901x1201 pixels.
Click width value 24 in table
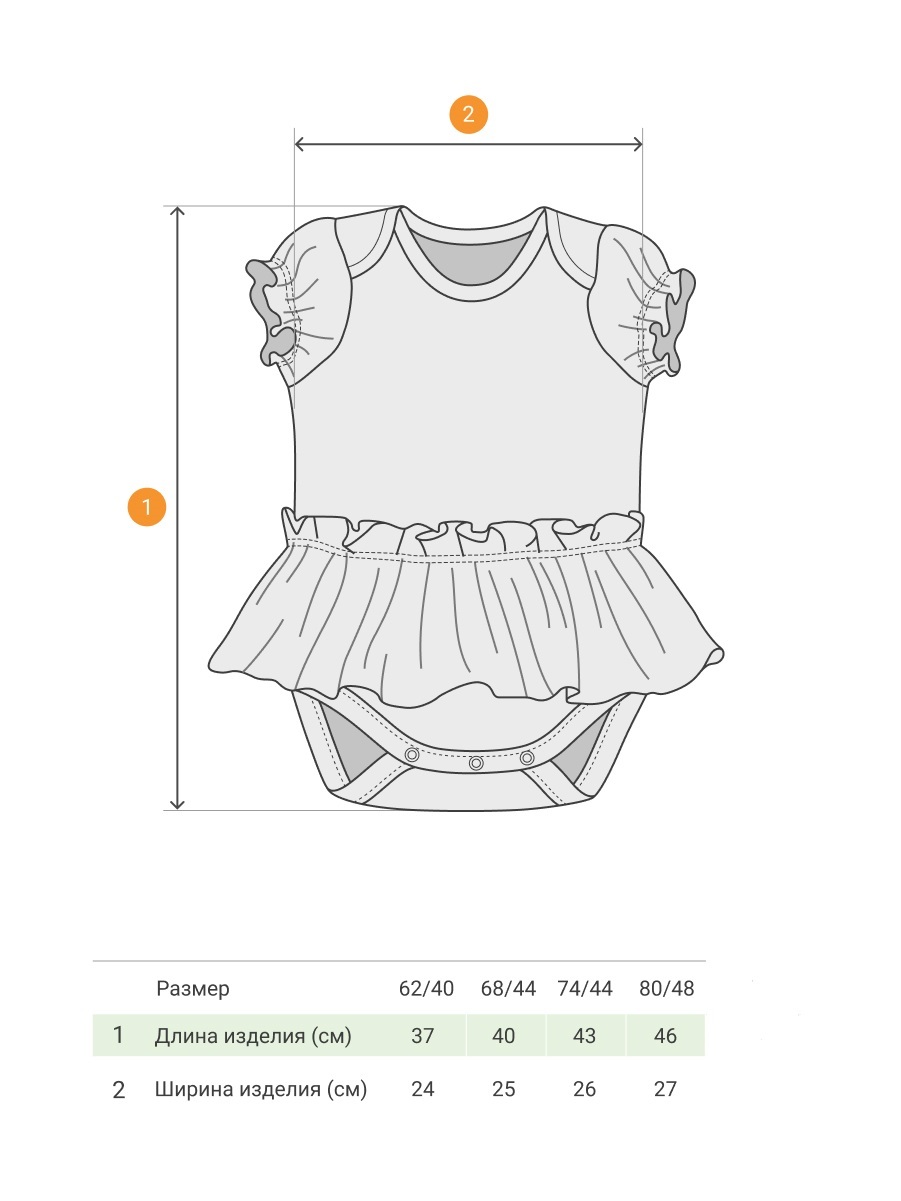[423, 1089]
